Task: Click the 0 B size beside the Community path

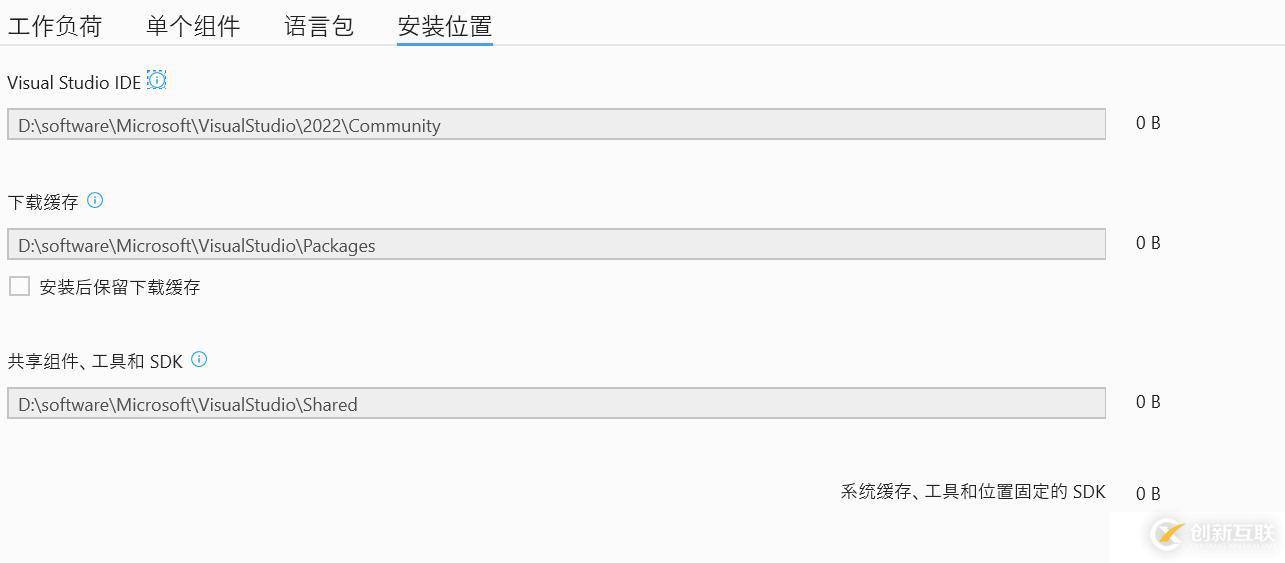Action: point(1148,123)
